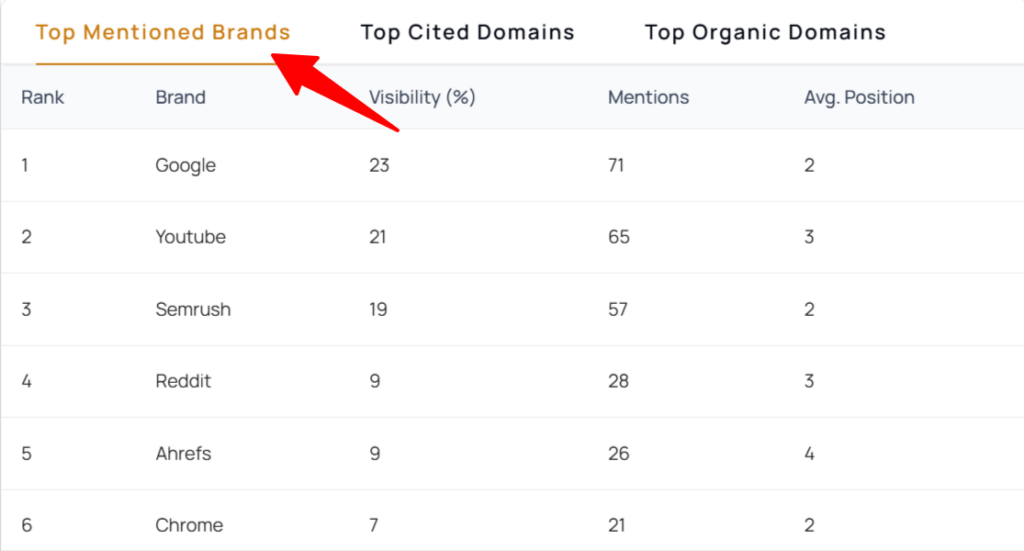
Task: Click Semrush visibility value 19
Action: 378,309
